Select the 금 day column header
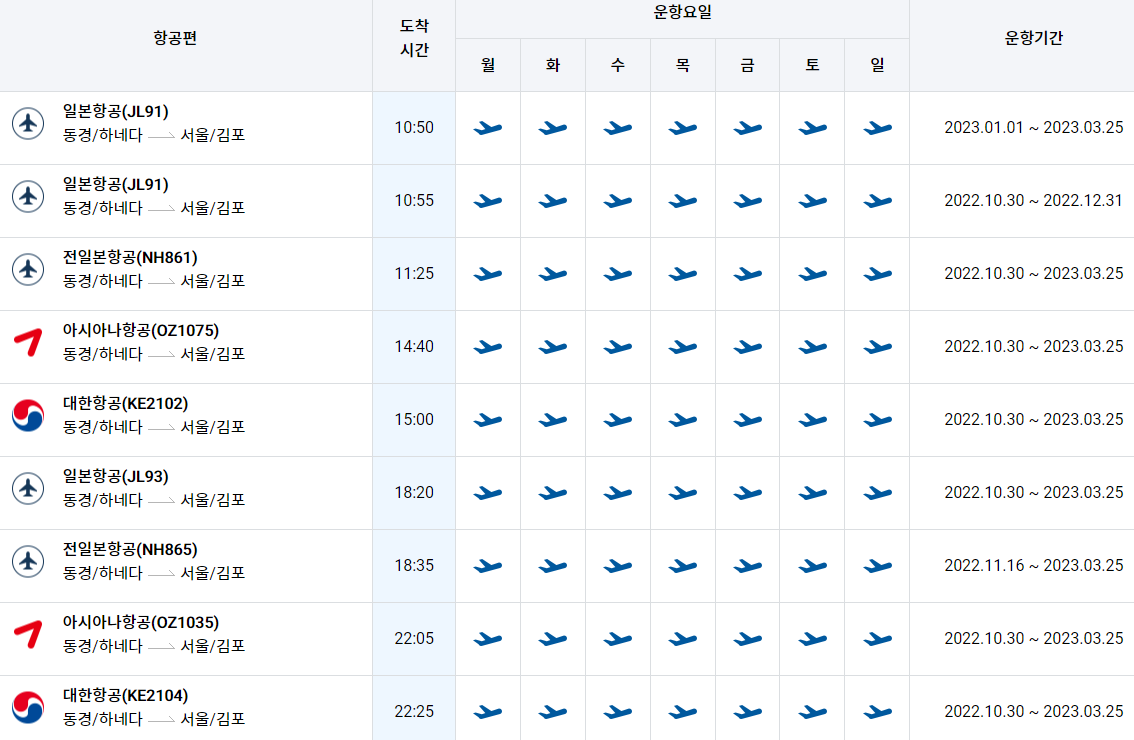Viewport: 1134px width, 740px height. click(746, 63)
